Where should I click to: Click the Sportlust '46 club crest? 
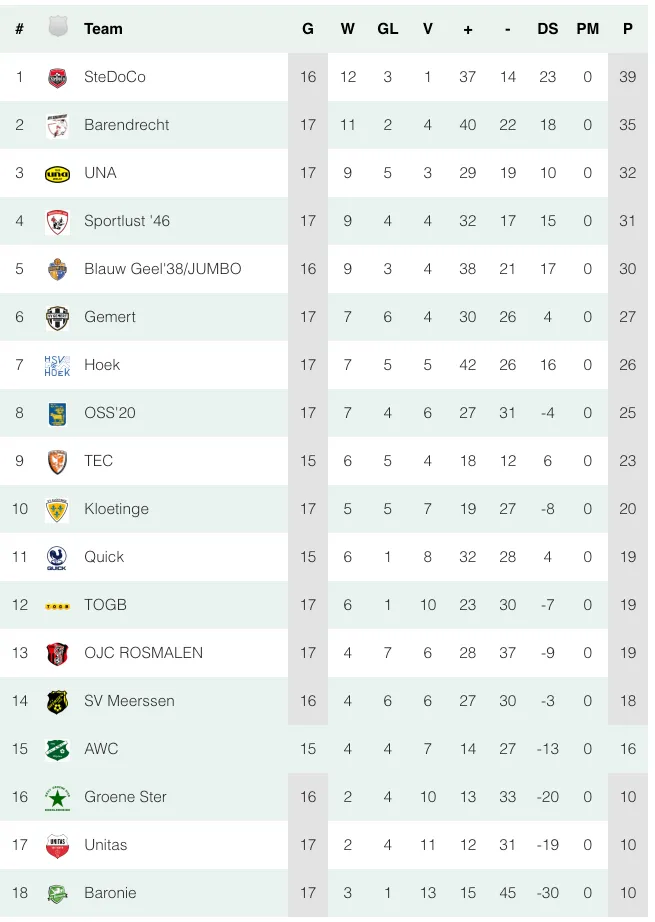(x=58, y=221)
